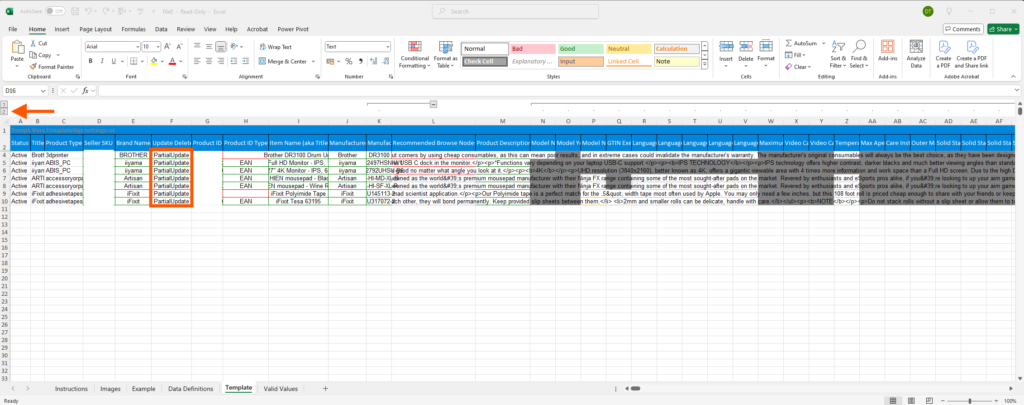Viewport: 1024px width, 405px height.
Task: Switch to the Valid Values sheet tab
Action: pyautogui.click(x=280, y=388)
